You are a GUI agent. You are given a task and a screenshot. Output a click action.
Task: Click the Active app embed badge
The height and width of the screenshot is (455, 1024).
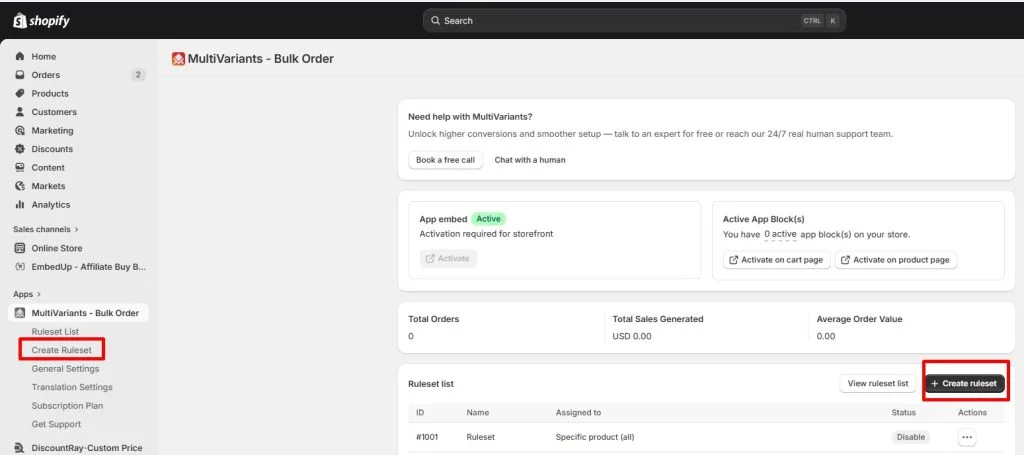489,219
